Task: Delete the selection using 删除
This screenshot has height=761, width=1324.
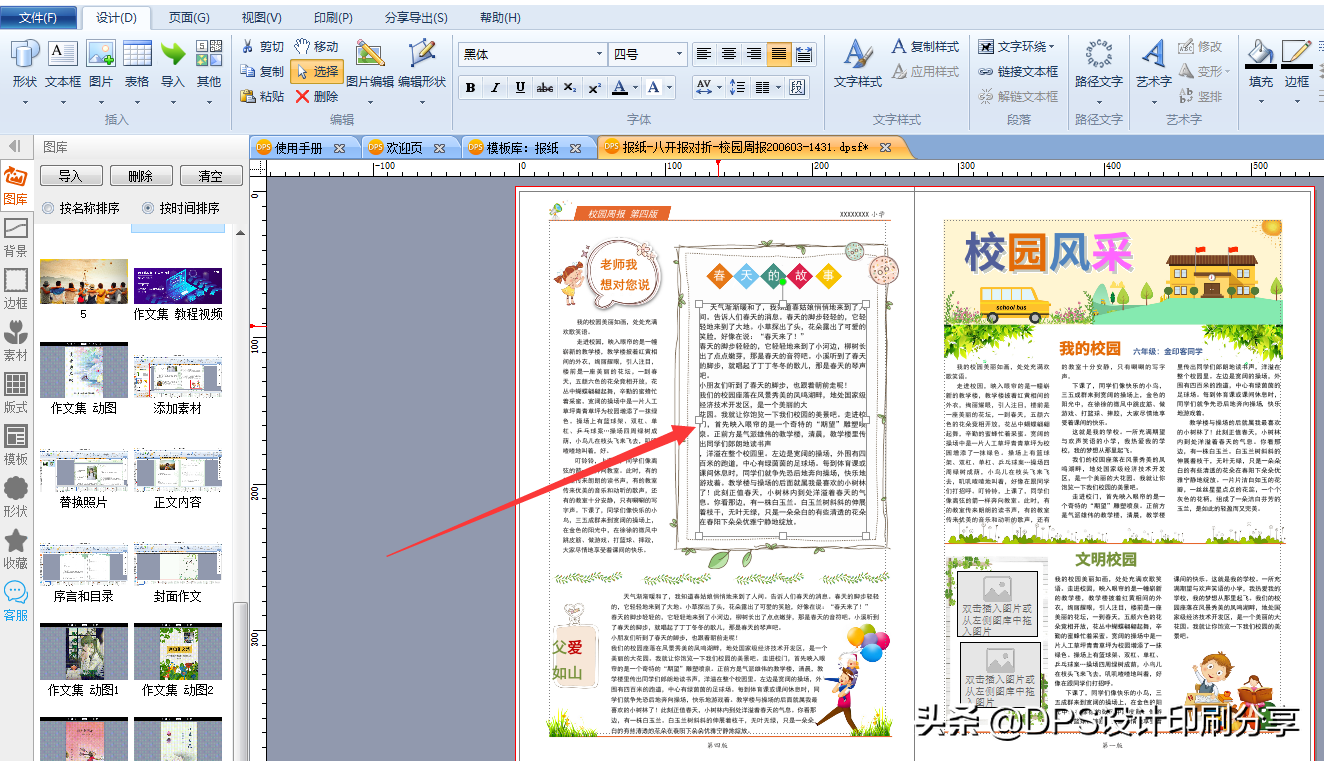Action: click(x=316, y=96)
